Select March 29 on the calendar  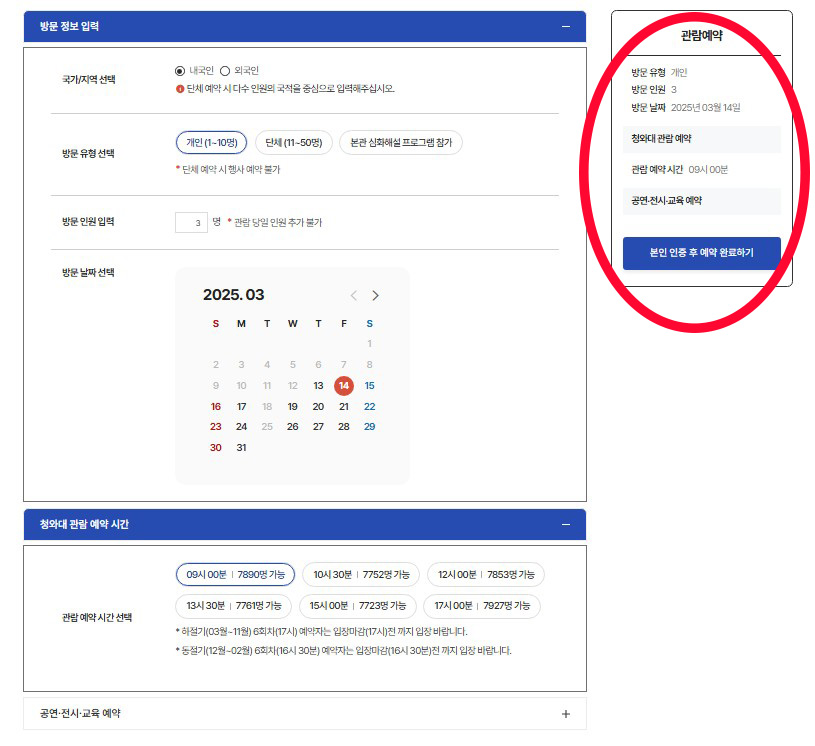[x=370, y=427]
